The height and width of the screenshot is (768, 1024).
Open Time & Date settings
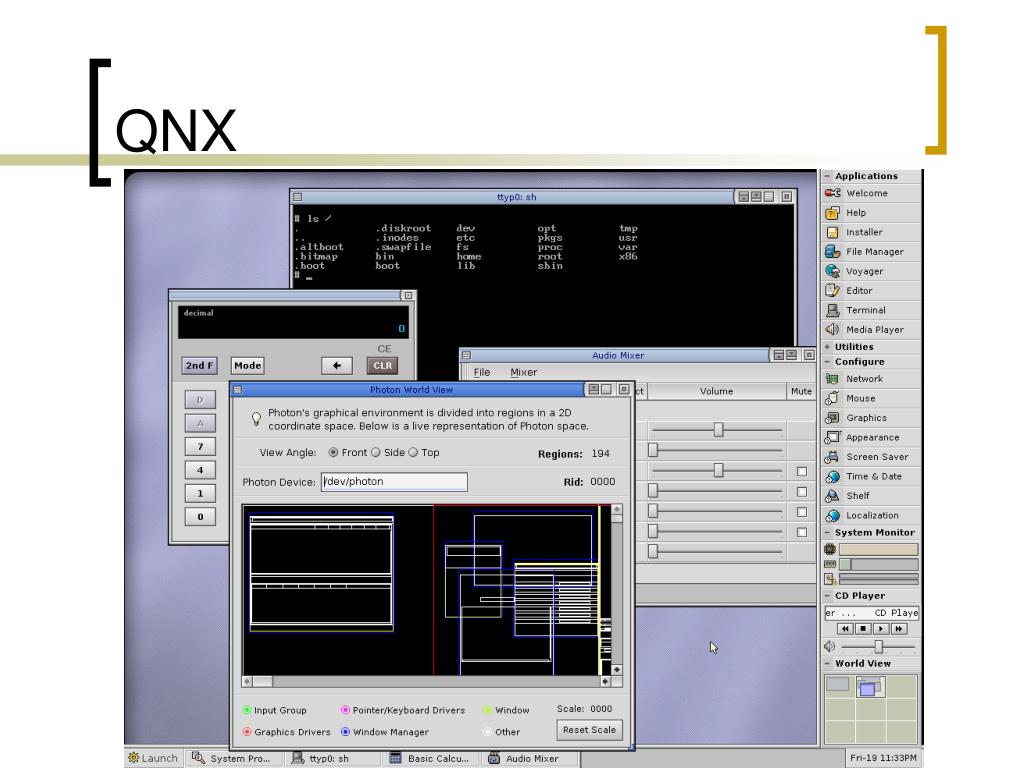[x=871, y=477]
